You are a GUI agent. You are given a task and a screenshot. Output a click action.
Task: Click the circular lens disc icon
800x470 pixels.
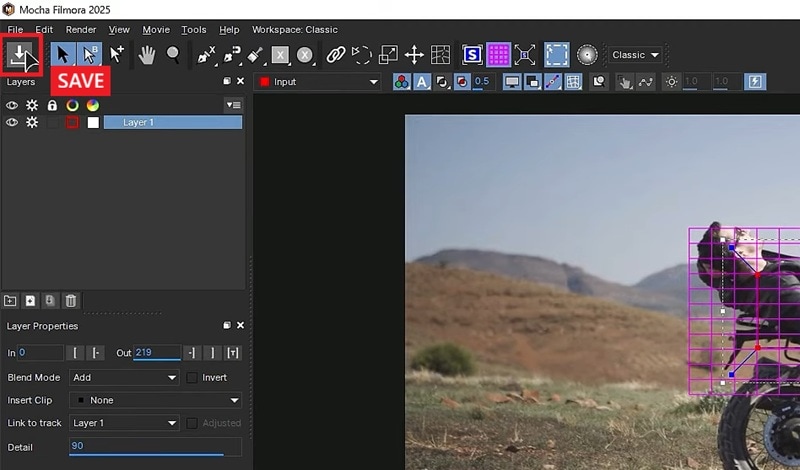click(587, 55)
